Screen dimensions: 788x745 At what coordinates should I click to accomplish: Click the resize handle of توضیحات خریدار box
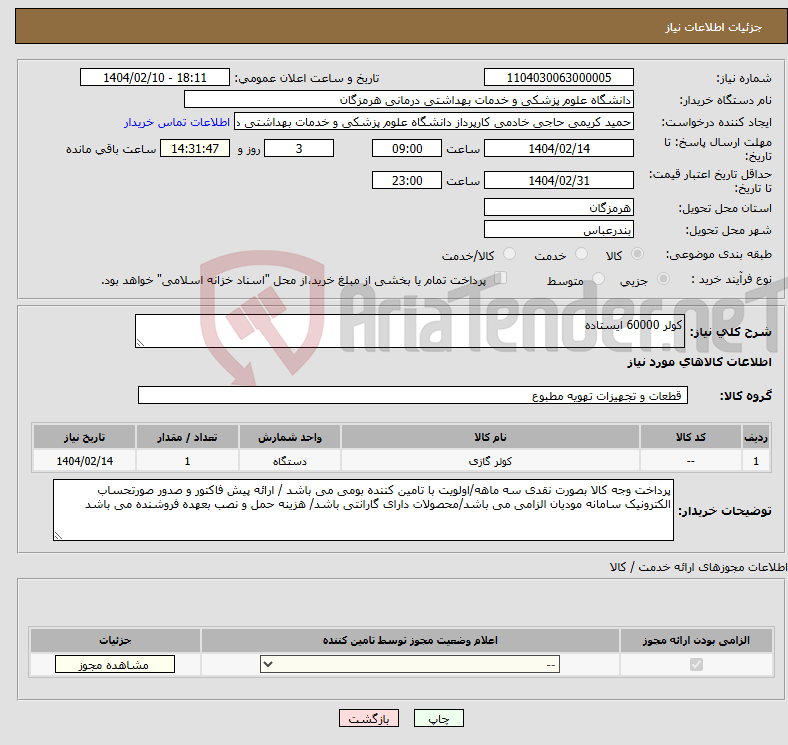[59, 535]
